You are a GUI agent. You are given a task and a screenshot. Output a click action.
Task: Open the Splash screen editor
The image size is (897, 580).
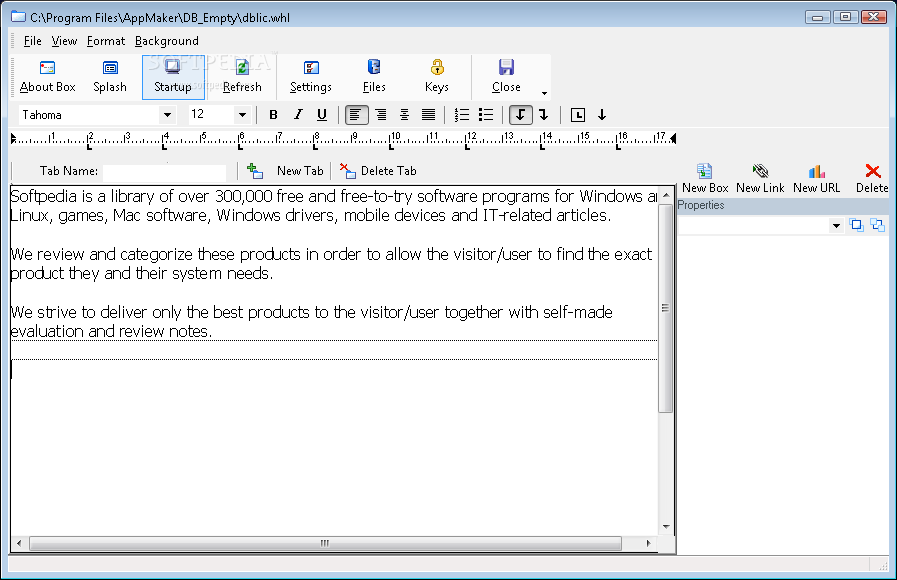click(x=110, y=77)
